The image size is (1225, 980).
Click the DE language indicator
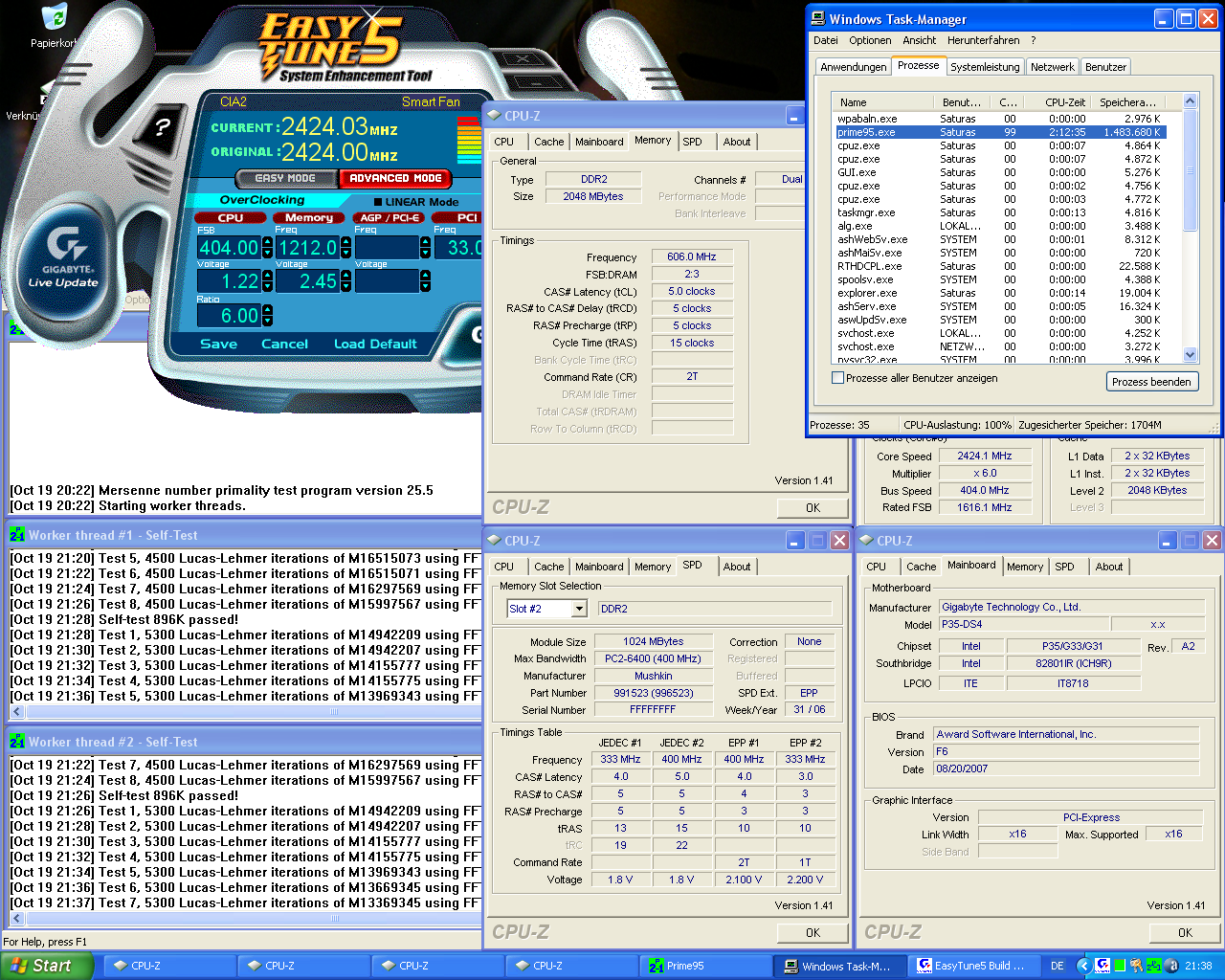[1058, 967]
